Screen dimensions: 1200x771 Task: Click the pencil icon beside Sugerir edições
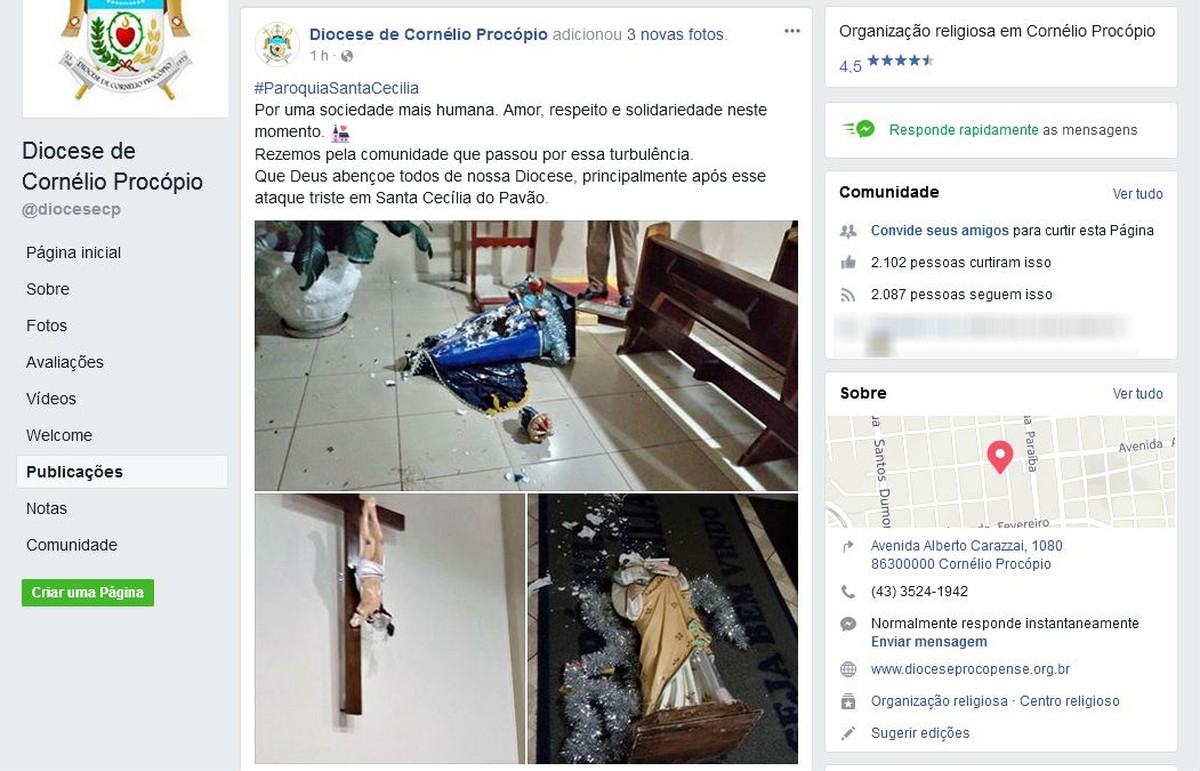(848, 733)
